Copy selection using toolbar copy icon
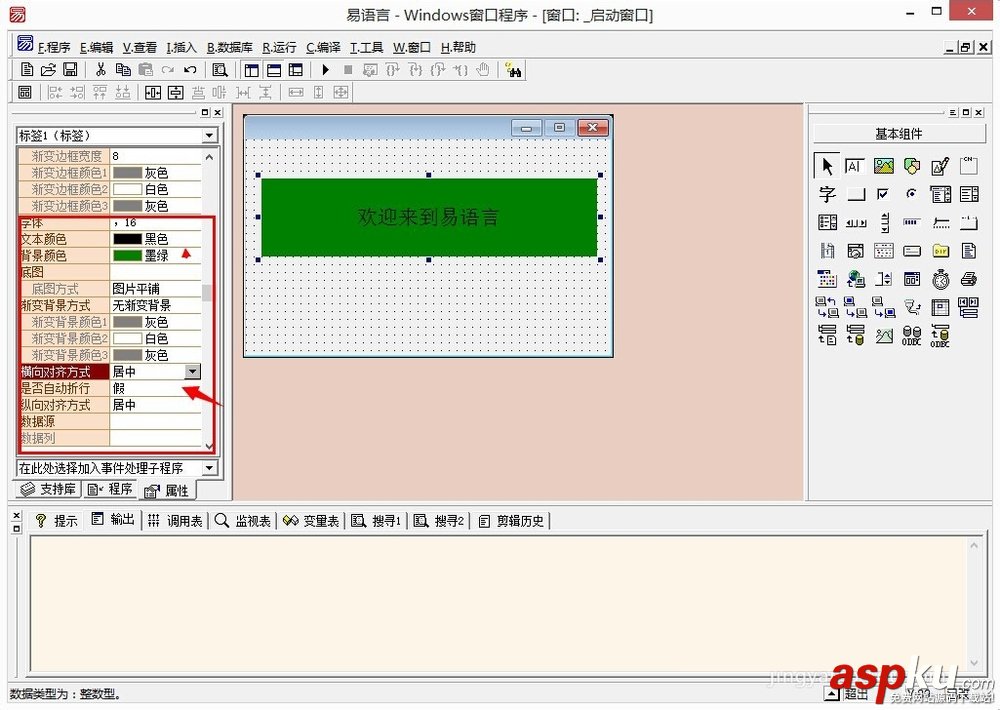Image resolution: width=1000 pixels, height=710 pixels. pyautogui.click(x=123, y=70)
